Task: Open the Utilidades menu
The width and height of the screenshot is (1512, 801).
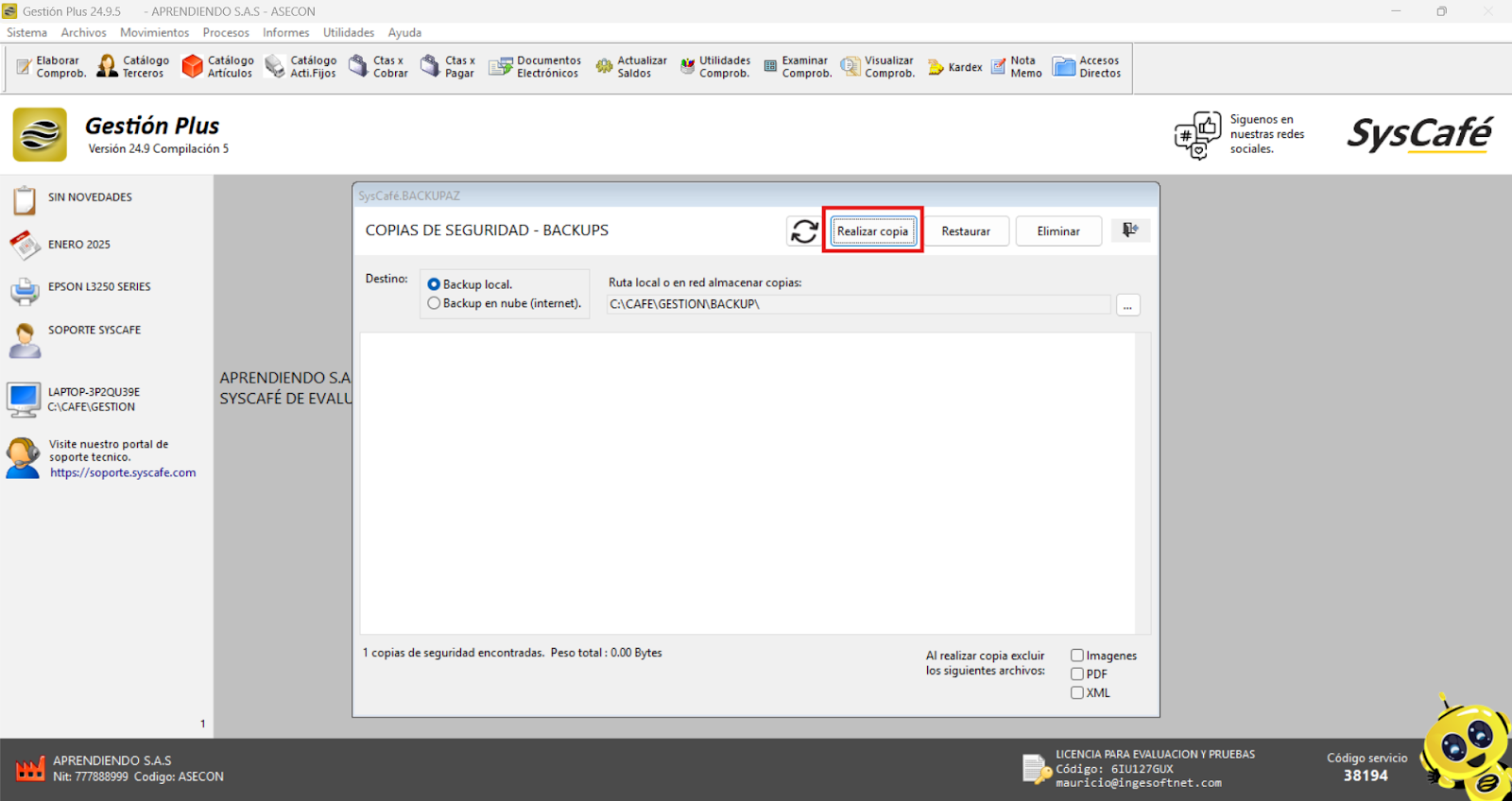Action: pyautogui.click(x=349, y=32)
